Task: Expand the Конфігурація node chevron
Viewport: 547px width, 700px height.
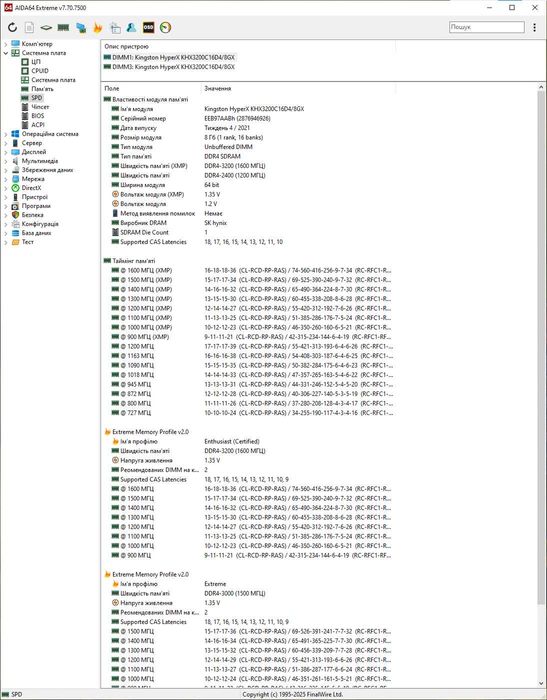Action: coord(5,224)
